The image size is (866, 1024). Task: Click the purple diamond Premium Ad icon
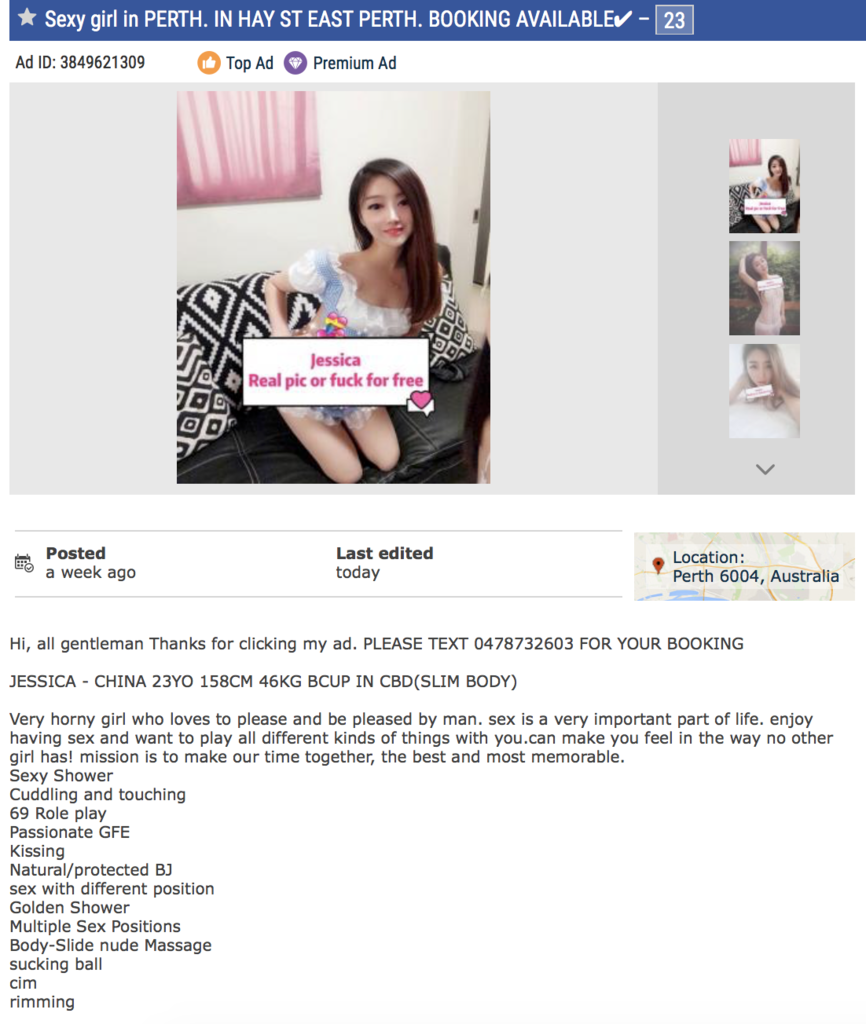click(295, 63)
